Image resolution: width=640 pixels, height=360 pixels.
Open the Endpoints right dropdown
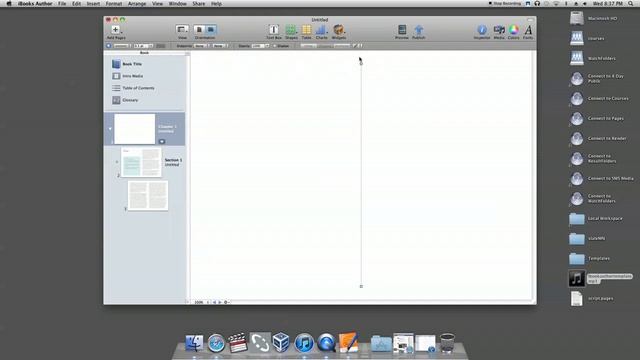pos(221,46)
